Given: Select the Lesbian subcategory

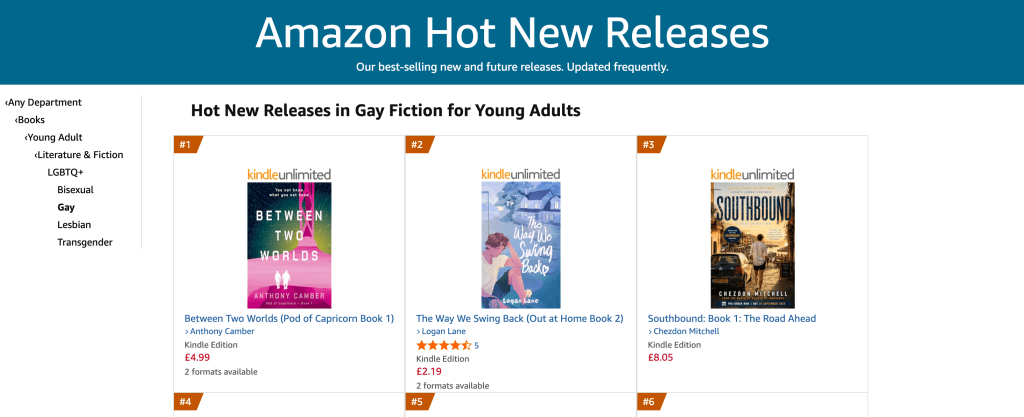Looking at the screenshot, I should (x=74, y=224).
